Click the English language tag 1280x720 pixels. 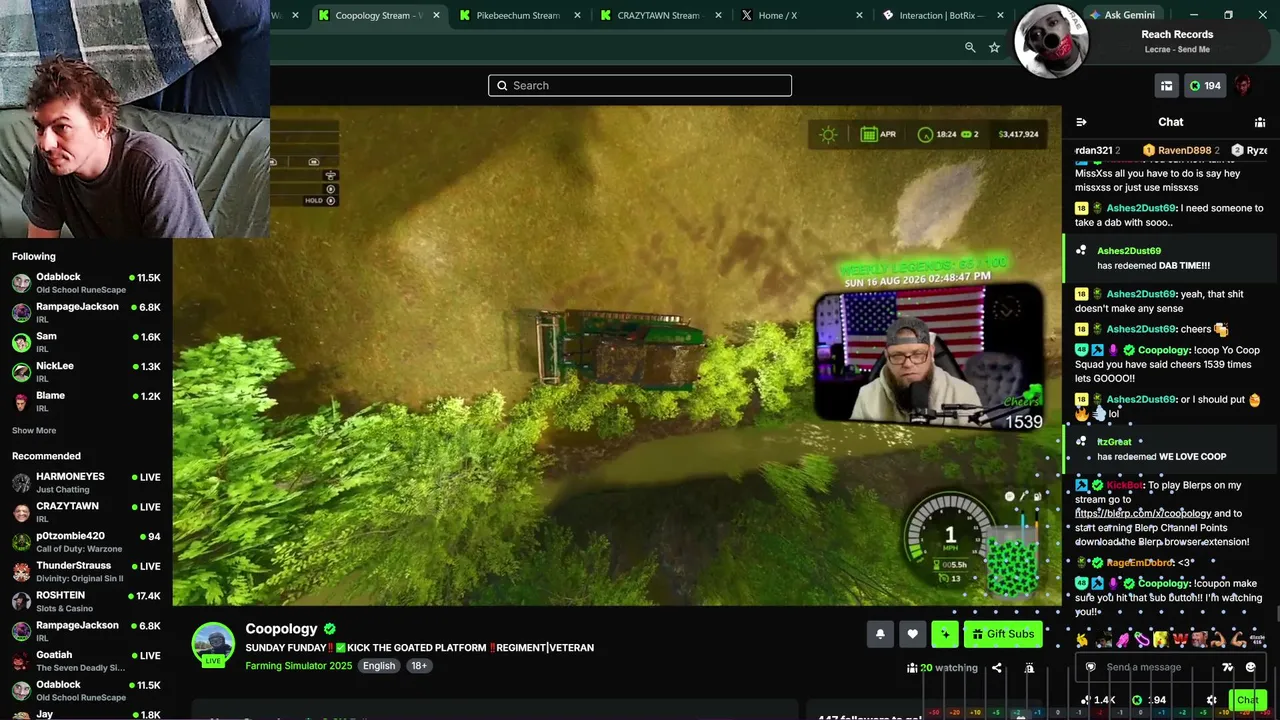pos(379,666)
